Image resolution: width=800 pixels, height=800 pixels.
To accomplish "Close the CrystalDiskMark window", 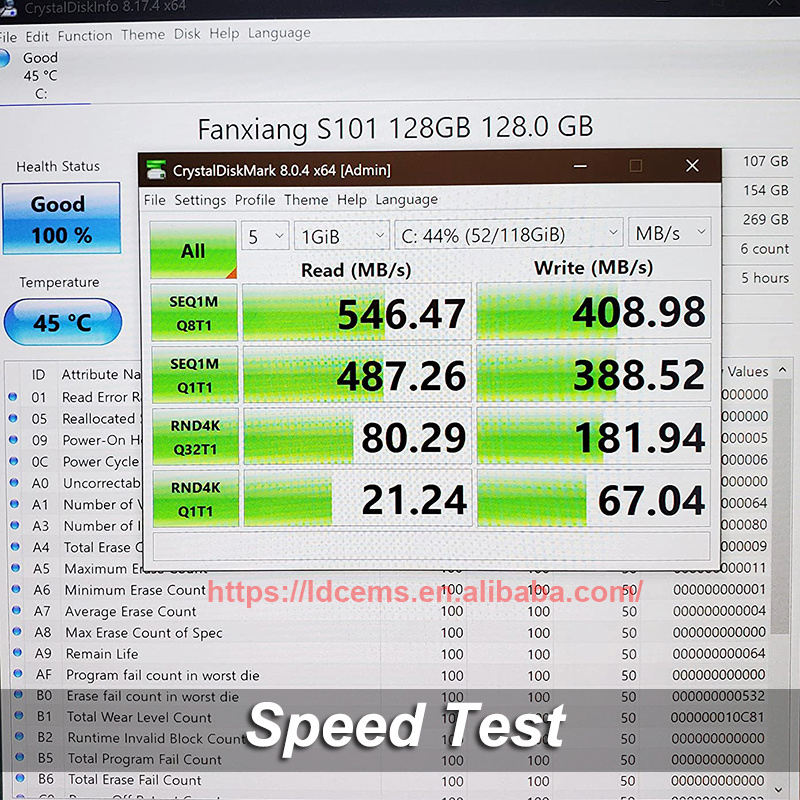I will (692, 165).
